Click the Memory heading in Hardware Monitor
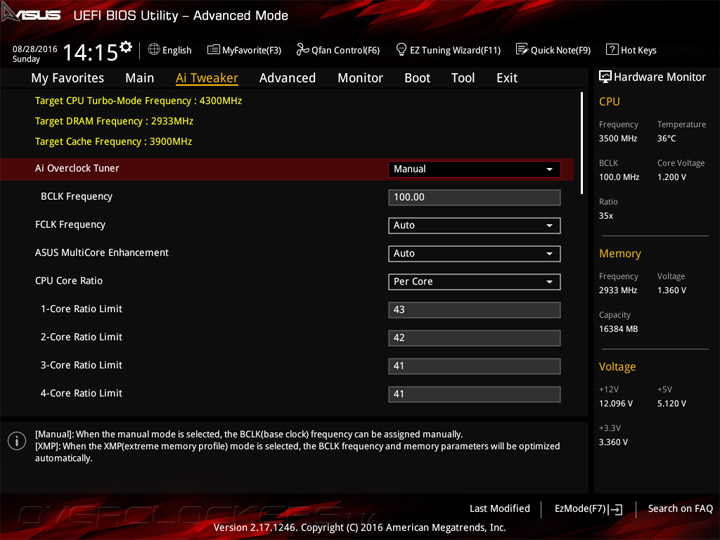 pos(620,253)
